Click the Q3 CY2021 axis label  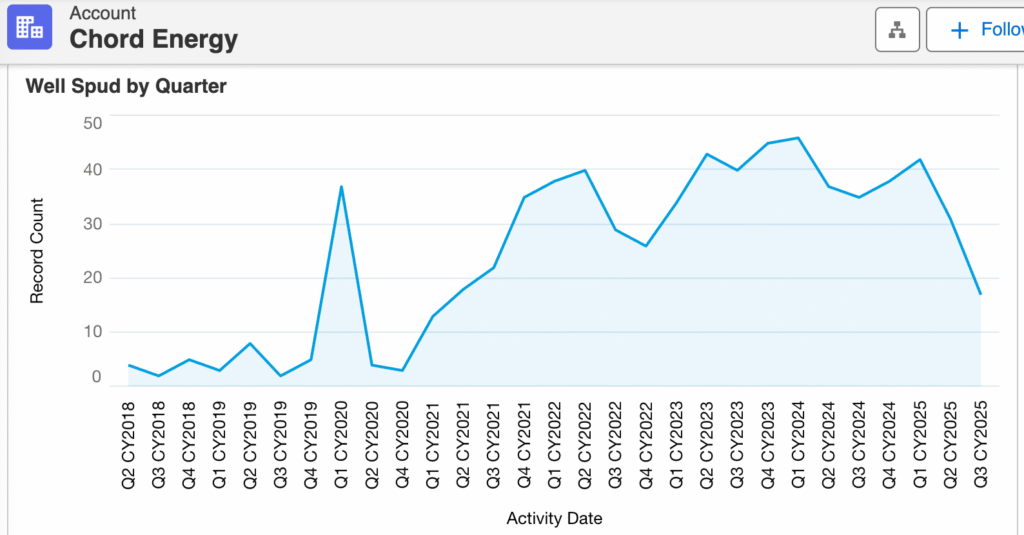click(x=494, y=446)
